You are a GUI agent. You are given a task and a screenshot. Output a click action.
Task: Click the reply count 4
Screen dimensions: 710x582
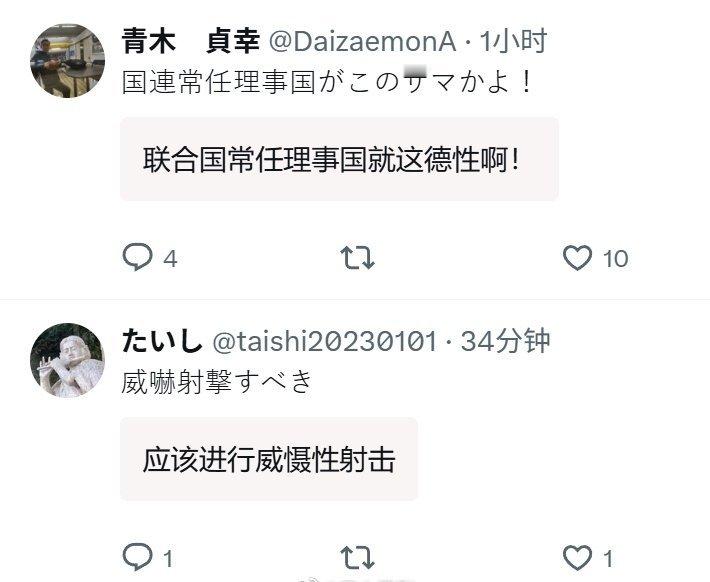coord(170,259)
